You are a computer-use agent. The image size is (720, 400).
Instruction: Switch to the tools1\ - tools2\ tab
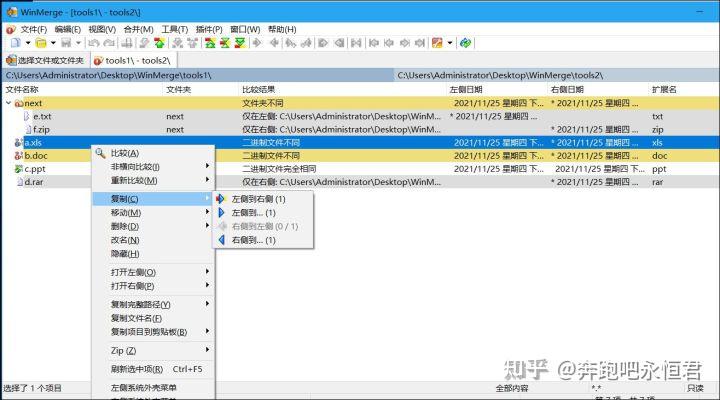133,61
